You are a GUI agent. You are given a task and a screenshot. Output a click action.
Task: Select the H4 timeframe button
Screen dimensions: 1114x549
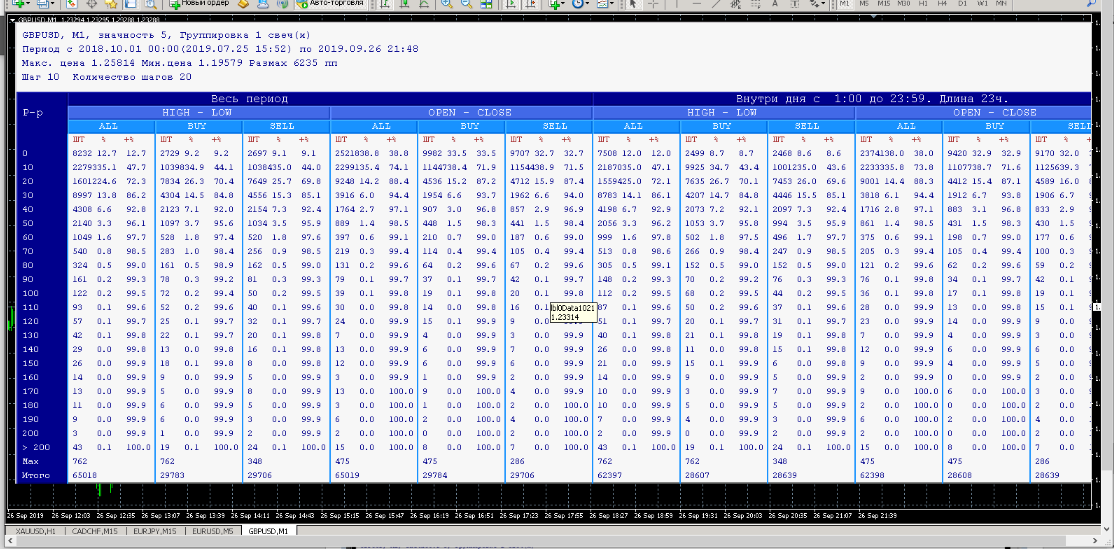(x=942, y=4)
